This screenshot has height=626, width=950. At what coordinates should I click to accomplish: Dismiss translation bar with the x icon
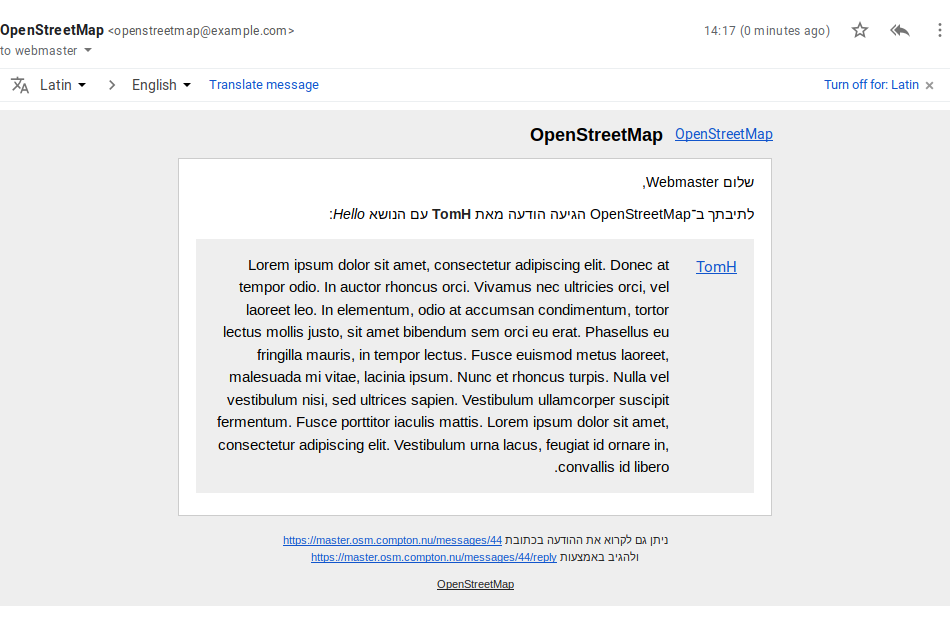[x=929, y=85]
